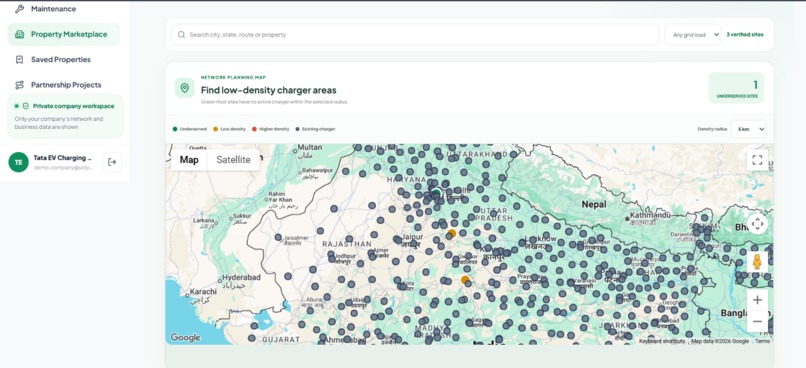Open the map Terms link
The image size is (806, 368).
pyautogui.click(x=762, y=341)
